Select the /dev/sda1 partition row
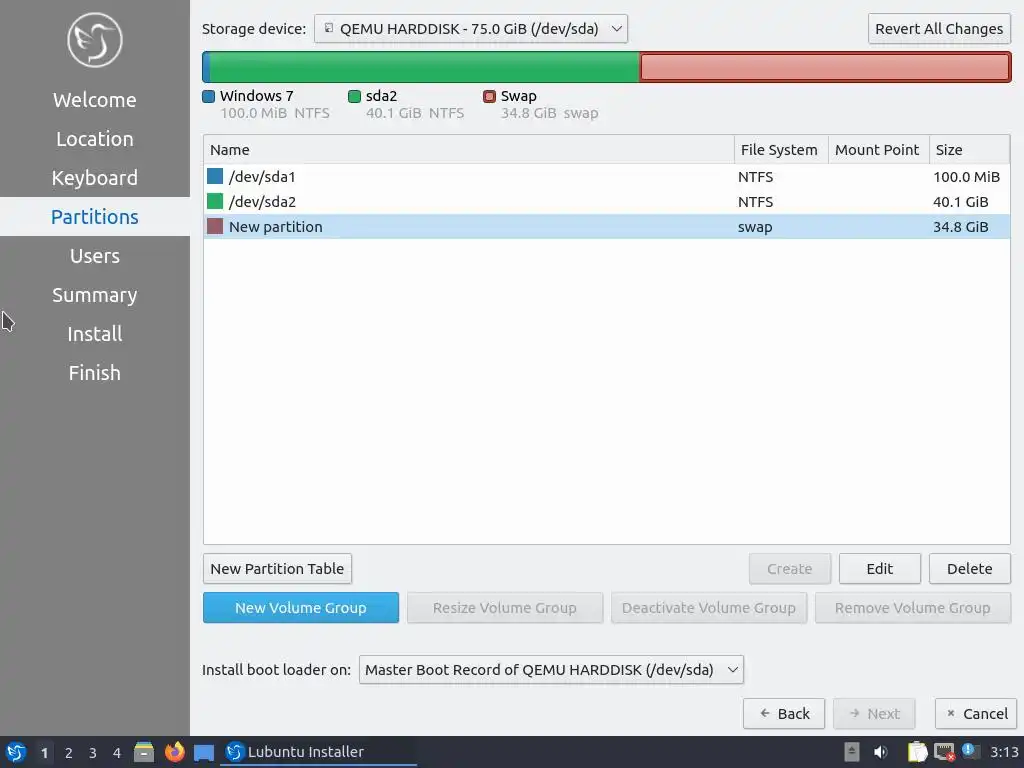Screen dimensions: 1024x768 607,176
